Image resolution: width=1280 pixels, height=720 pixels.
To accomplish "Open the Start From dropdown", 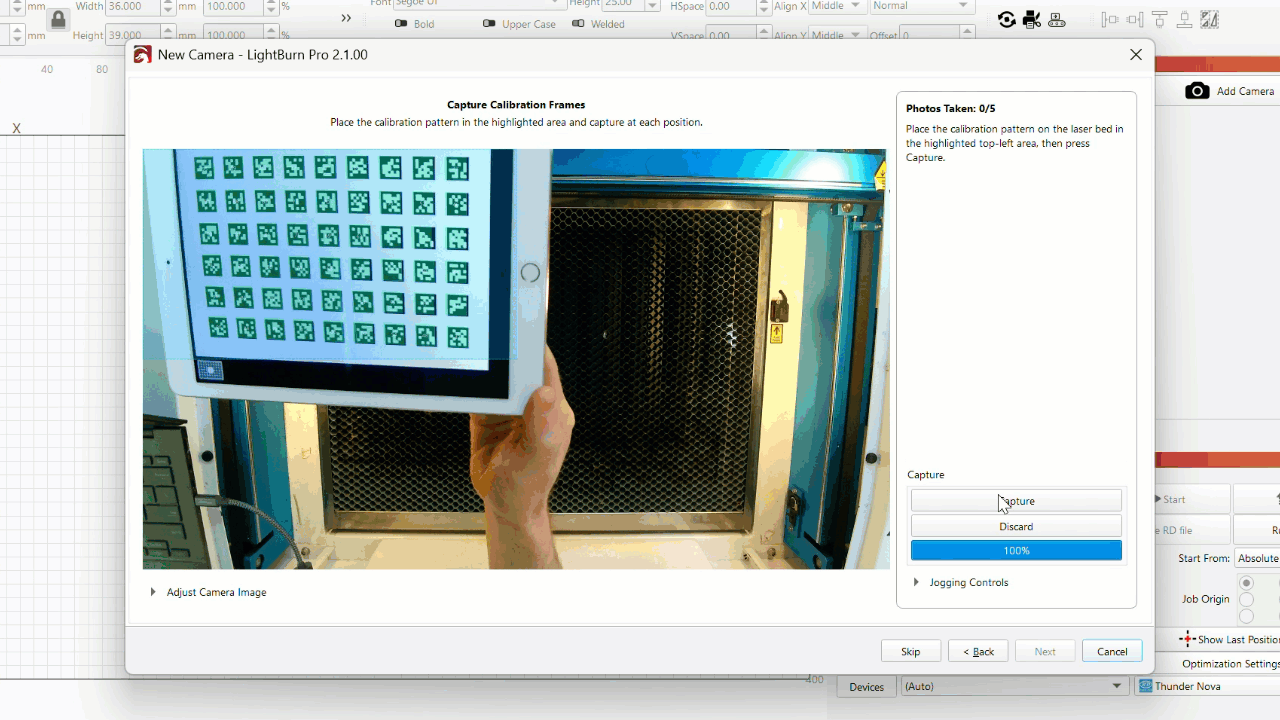I will tap(1257, 558).
